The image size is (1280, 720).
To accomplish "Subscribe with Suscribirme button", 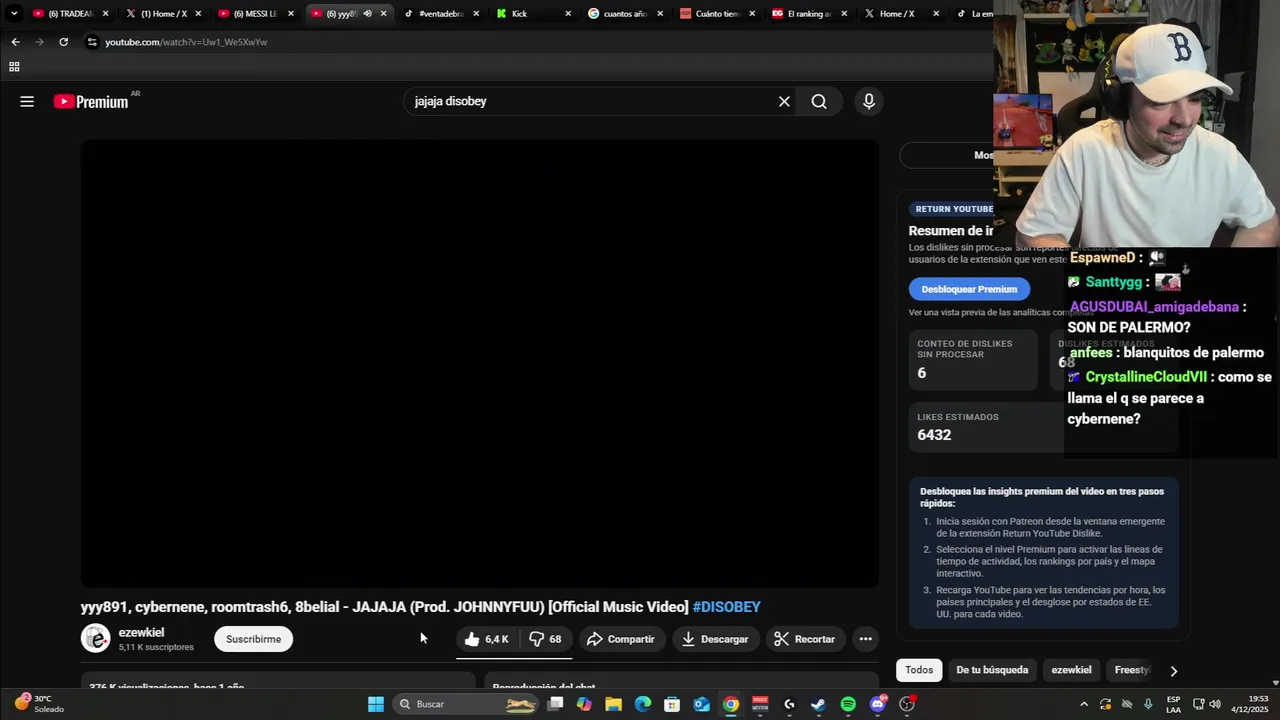I will click(253, 639).
